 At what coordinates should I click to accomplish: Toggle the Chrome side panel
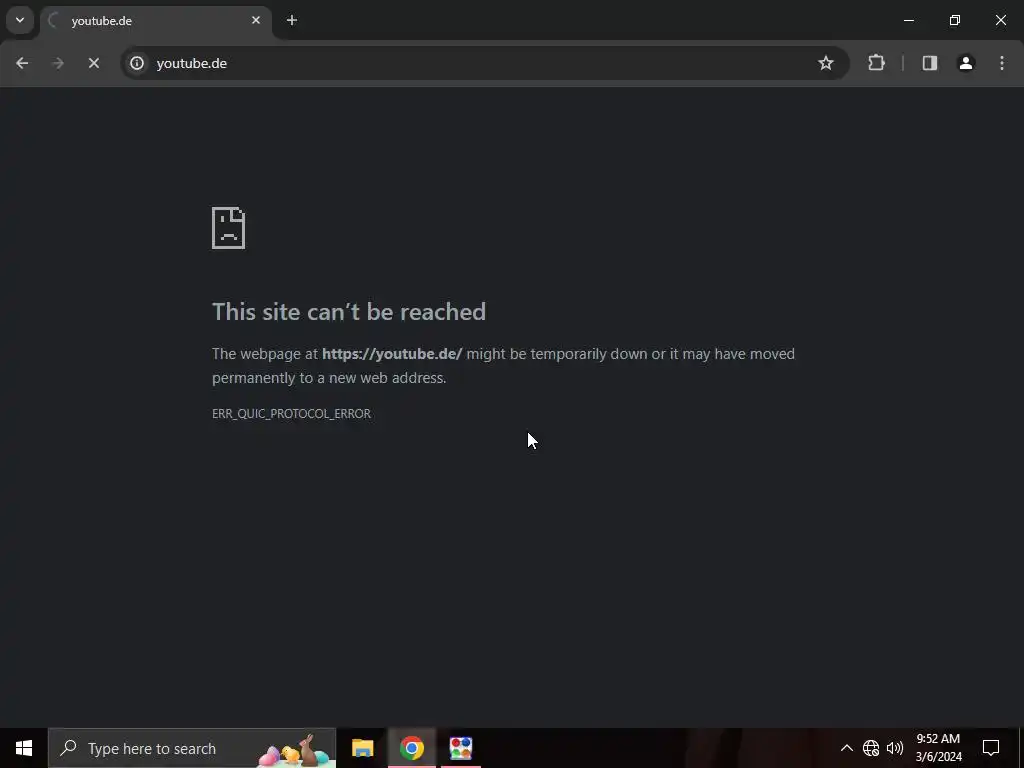(930, 63)
